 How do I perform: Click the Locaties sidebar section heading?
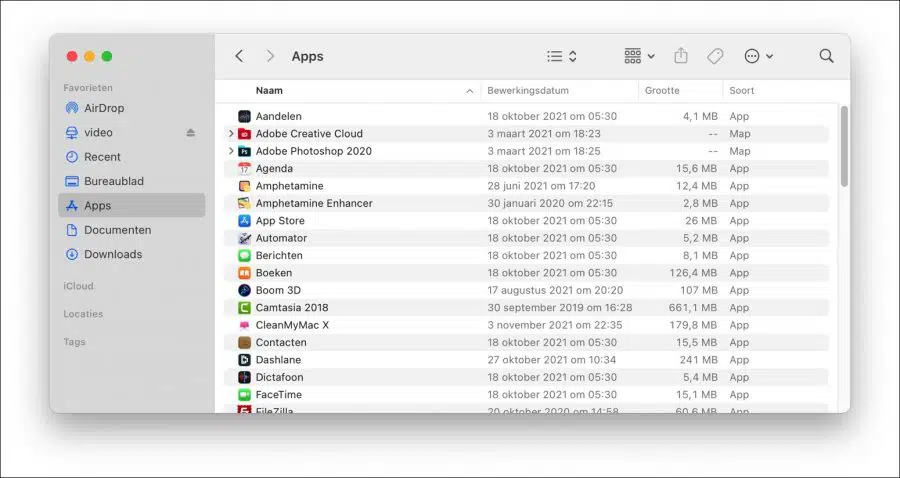pyautogui.click(x=83, y=314)
